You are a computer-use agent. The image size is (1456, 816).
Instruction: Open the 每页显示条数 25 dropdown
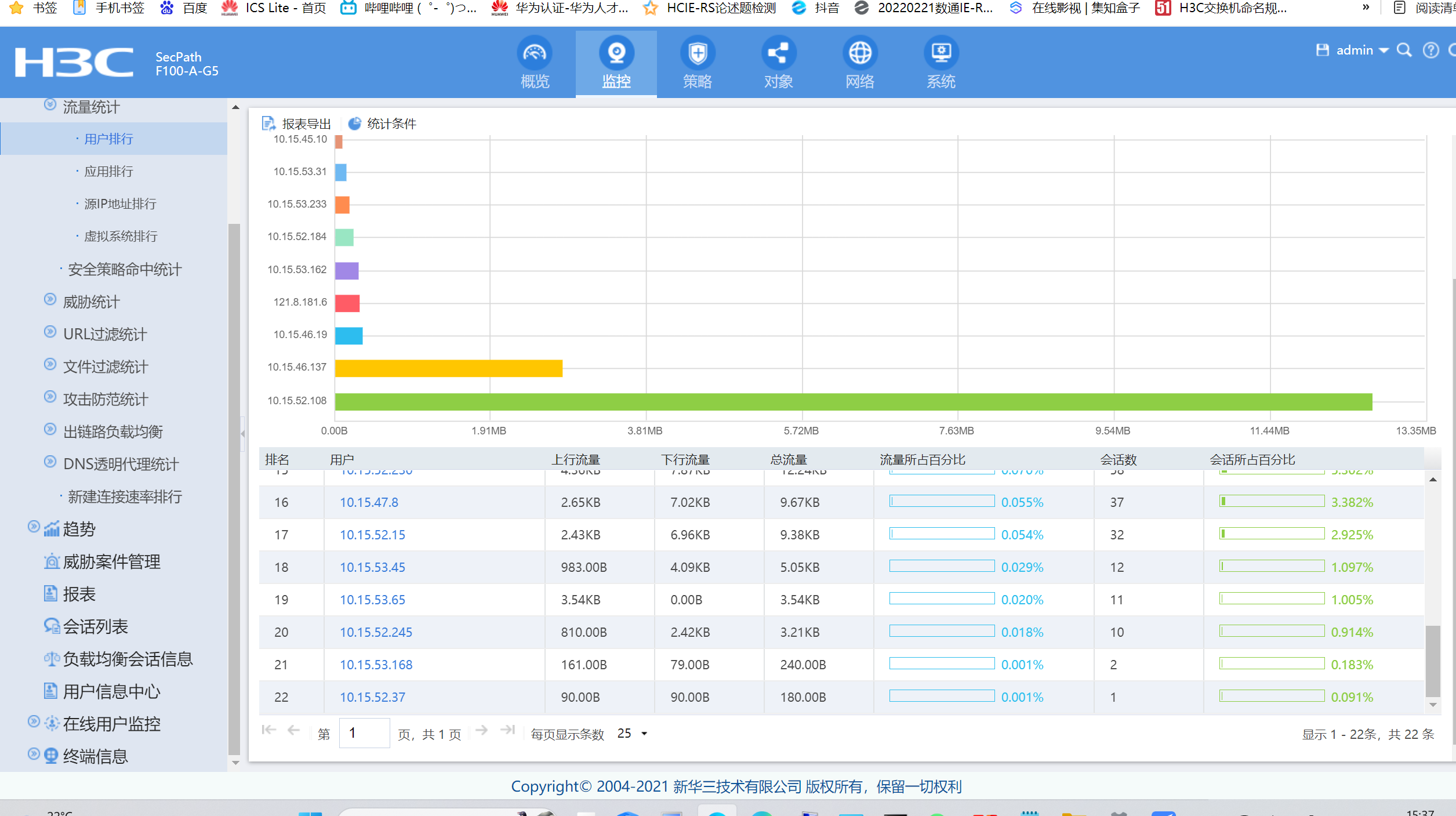(632, 734)
